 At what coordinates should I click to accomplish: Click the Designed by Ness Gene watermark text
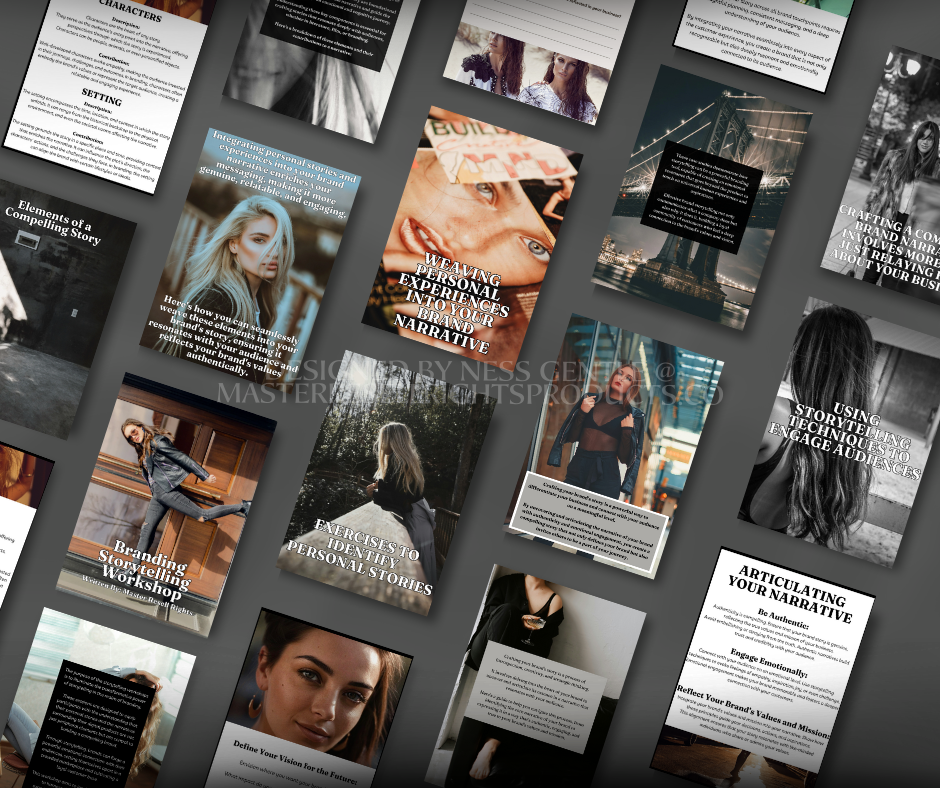coord(470,376)
